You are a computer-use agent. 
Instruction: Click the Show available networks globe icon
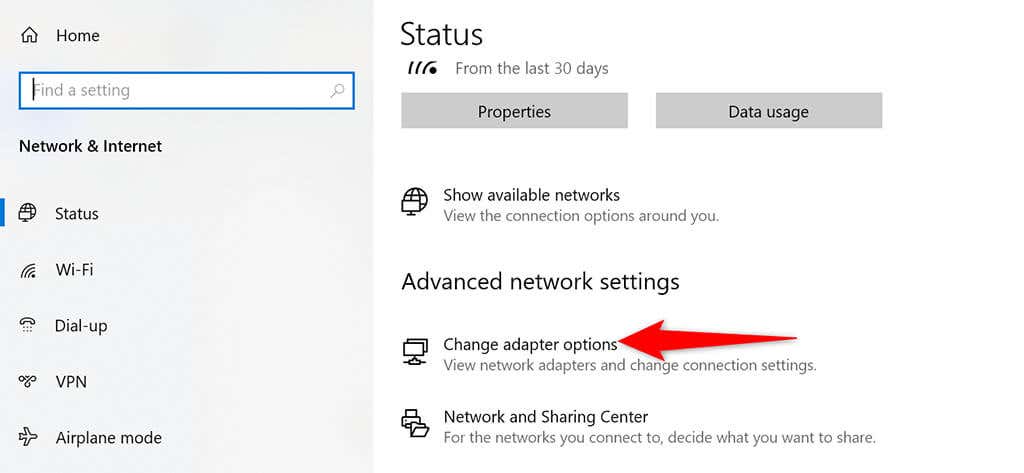pos(415,202)
